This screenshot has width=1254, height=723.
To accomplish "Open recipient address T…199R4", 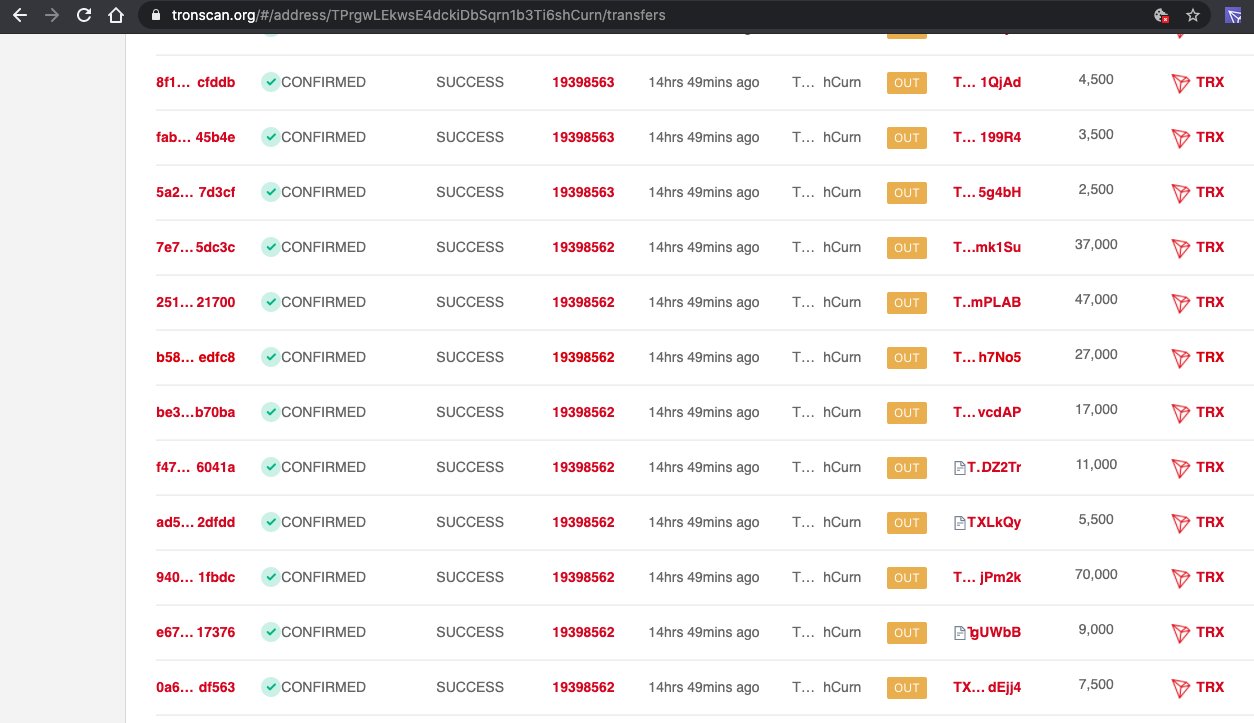I will point(987,137).
